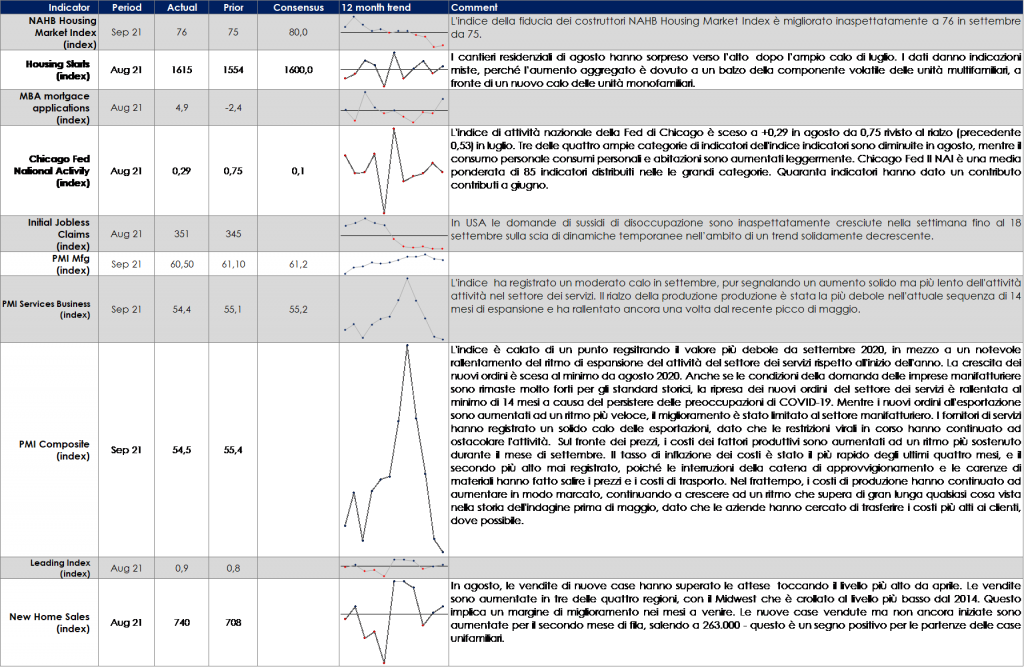Open the PMI Composite trend chart
Screen dimensions: 1024x667
pos(394,449)
